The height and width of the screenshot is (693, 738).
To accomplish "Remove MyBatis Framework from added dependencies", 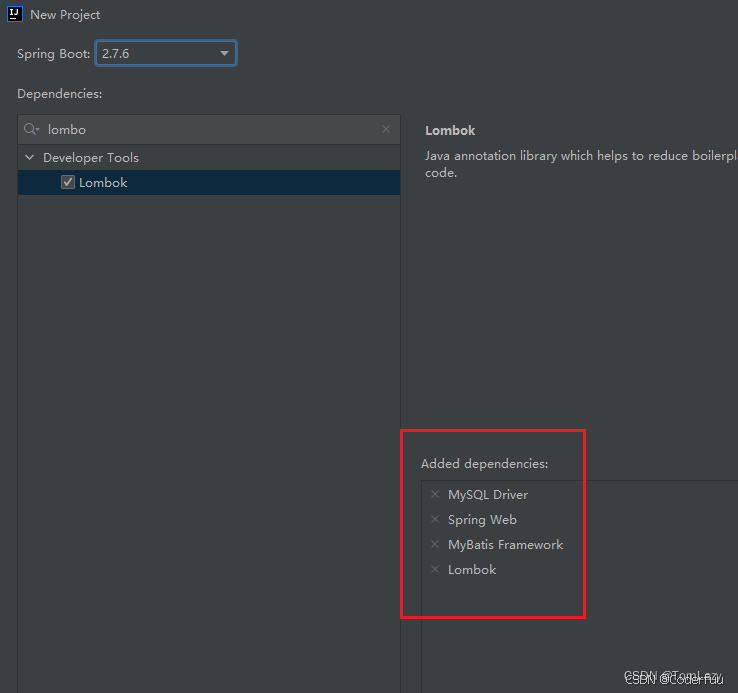I will (x=435, y=544).
